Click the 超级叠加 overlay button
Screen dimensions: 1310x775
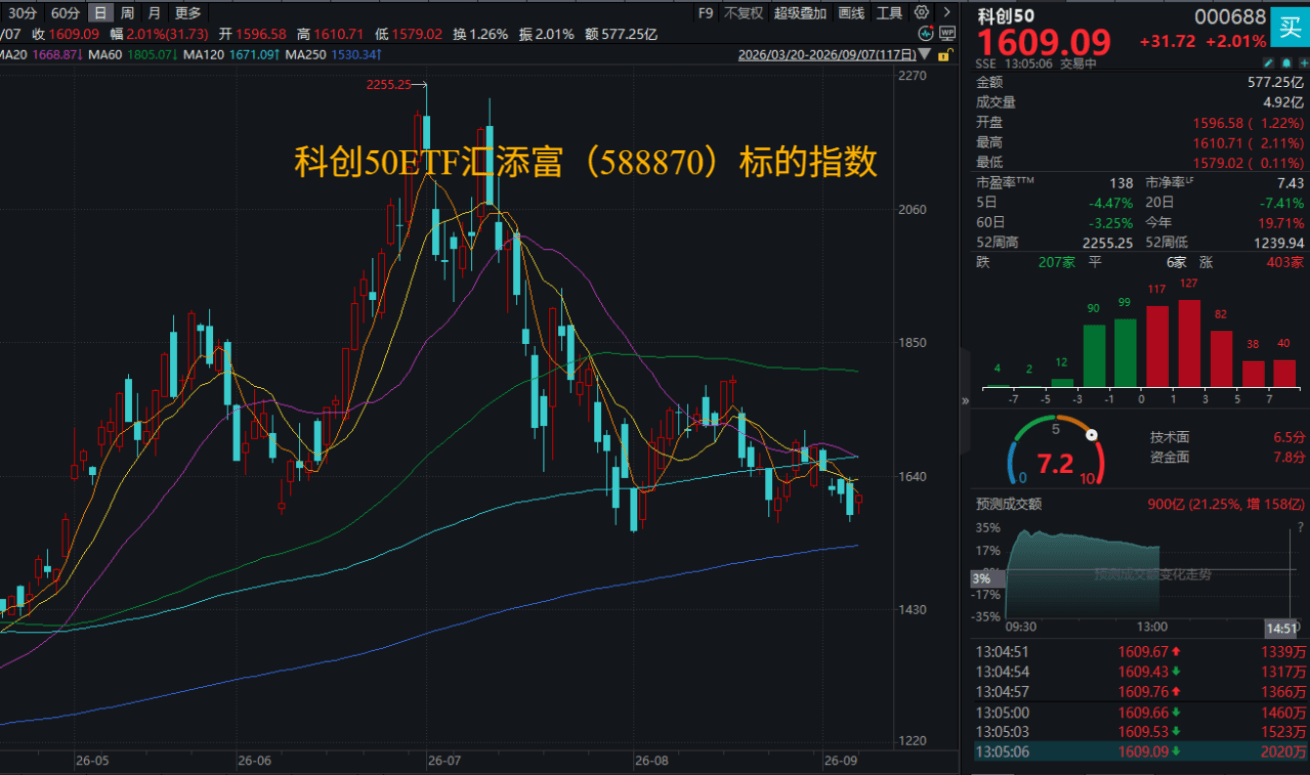pos(800,13)
